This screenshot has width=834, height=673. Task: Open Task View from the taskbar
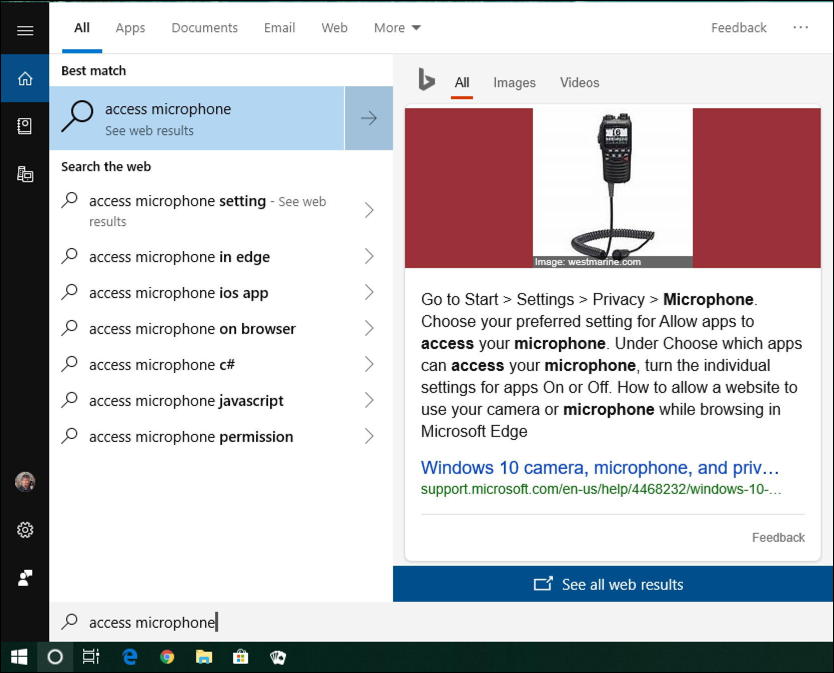point(92,657)
